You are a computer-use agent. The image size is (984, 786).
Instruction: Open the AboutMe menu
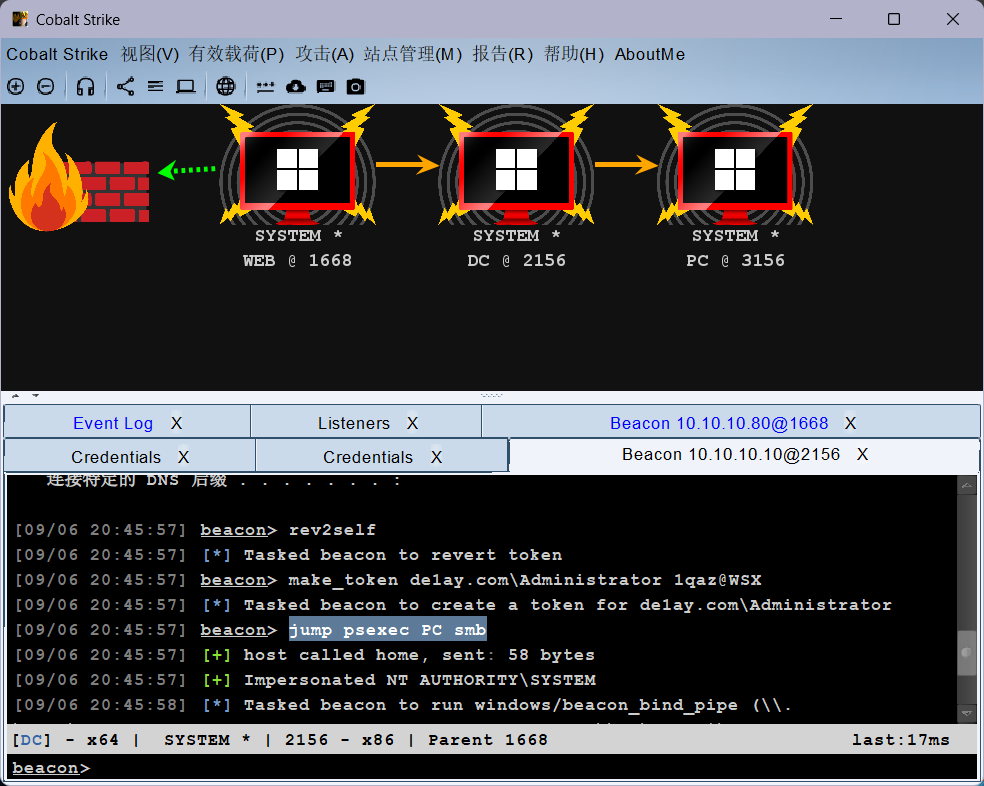650,55
